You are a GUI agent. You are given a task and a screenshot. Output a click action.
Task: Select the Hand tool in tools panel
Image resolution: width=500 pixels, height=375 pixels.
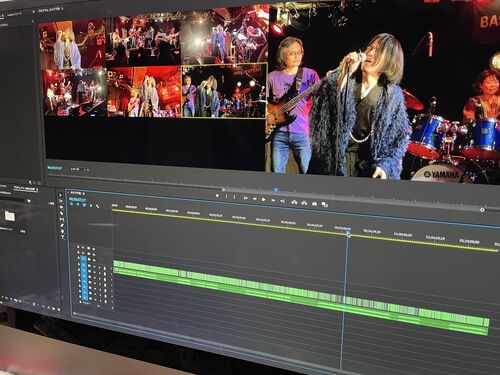pos(63,231)
